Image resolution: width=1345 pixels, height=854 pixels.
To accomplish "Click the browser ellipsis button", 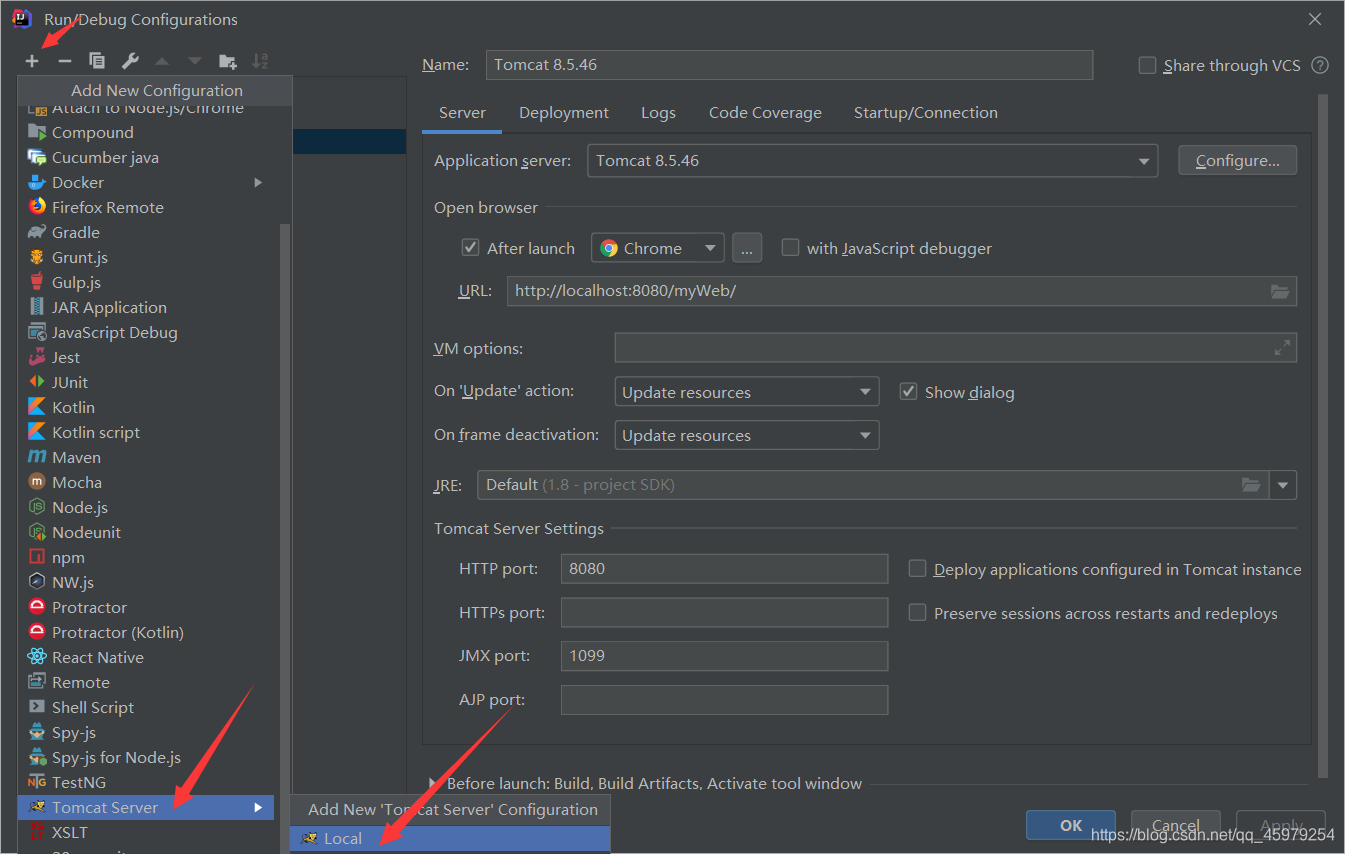I will coord(747,248).
